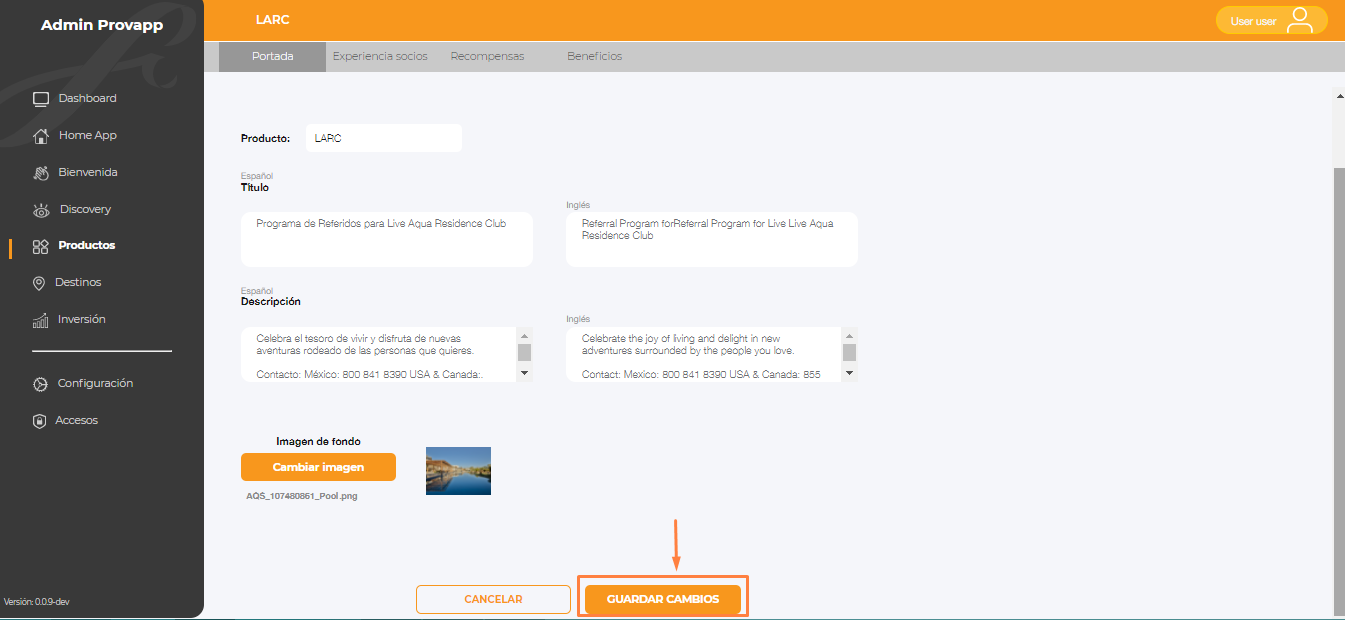1345x620 pixels.
Task: Click the pool background image thumbnail
Action: [x=458, y=471]
